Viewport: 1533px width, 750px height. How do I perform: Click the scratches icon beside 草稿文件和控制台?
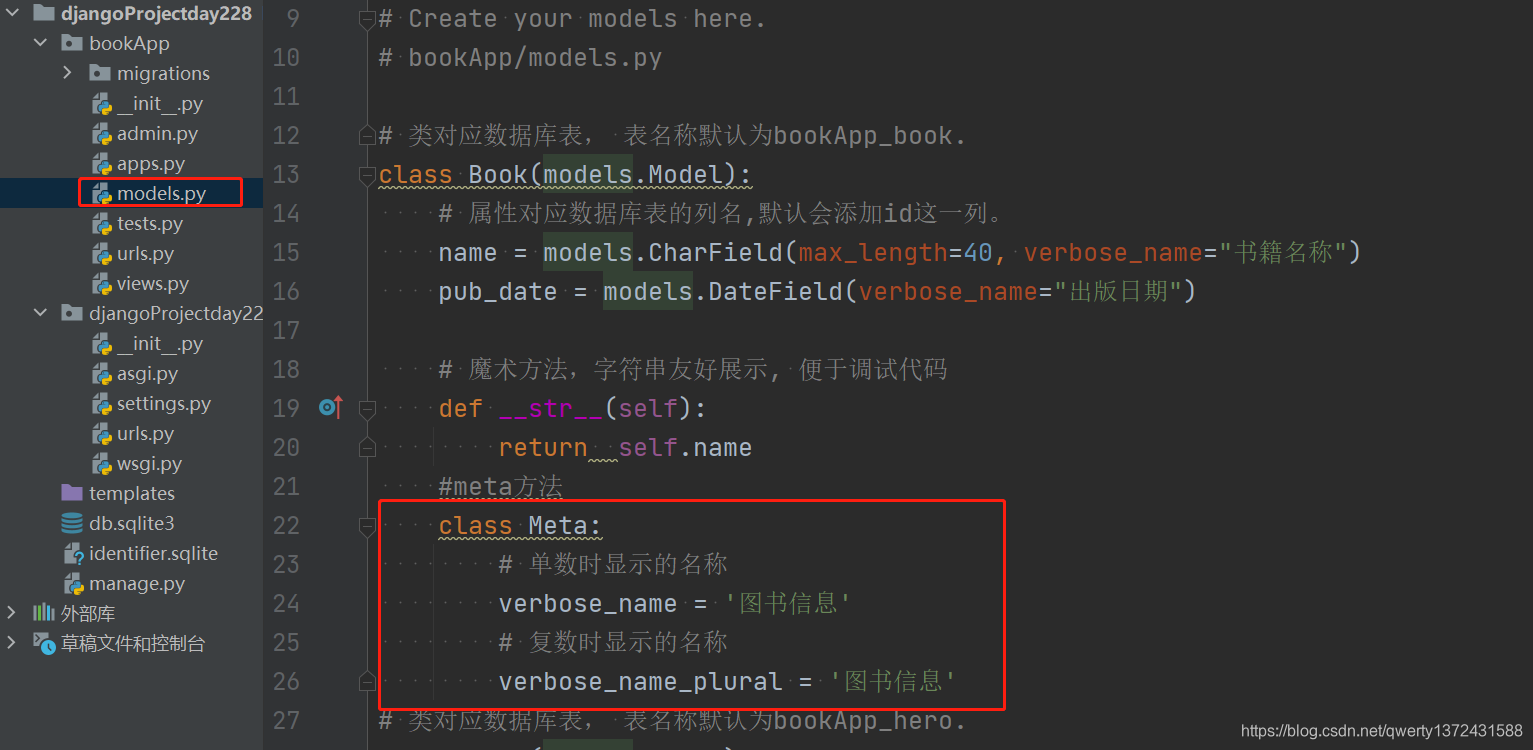pos(43,643)
